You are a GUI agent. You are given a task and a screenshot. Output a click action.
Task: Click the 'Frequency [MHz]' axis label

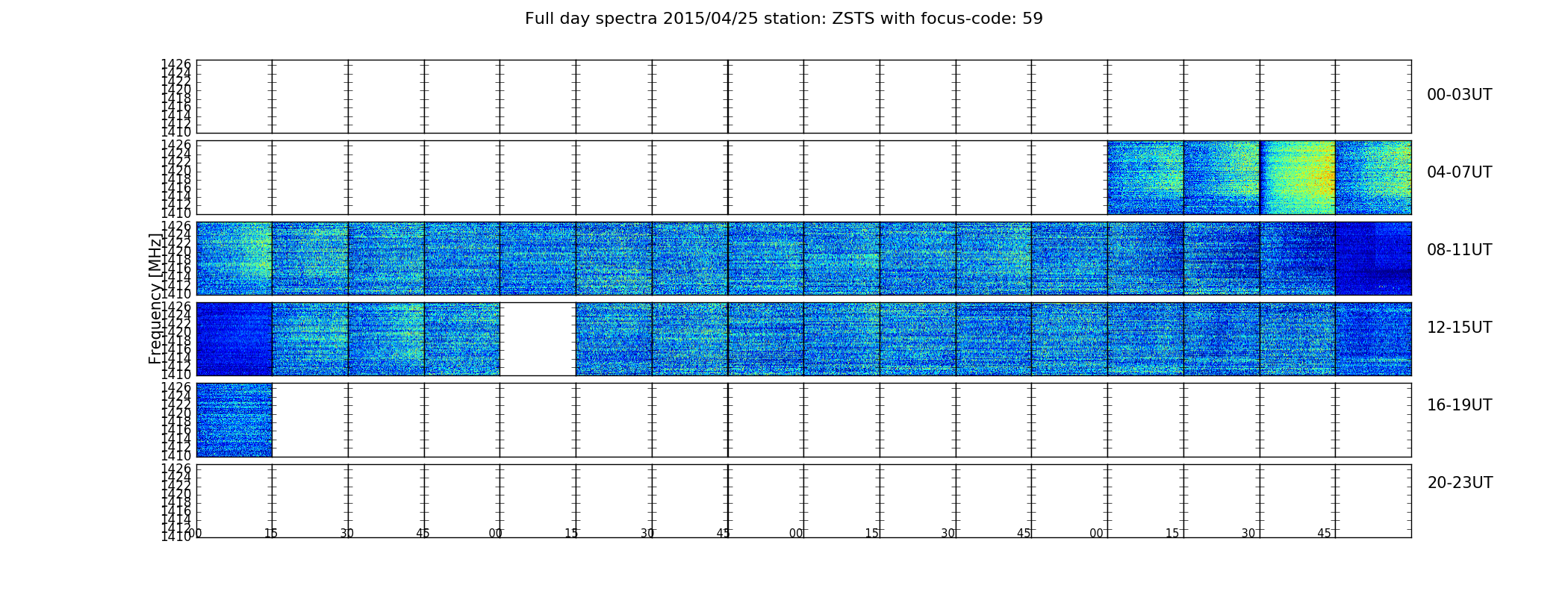point(155,298)
